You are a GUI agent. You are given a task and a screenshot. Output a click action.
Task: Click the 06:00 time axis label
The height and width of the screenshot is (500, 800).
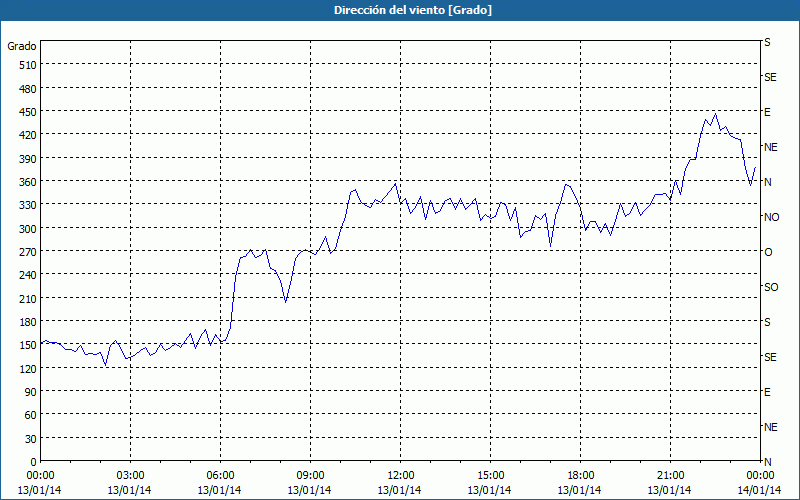click(x=220, y=476)
